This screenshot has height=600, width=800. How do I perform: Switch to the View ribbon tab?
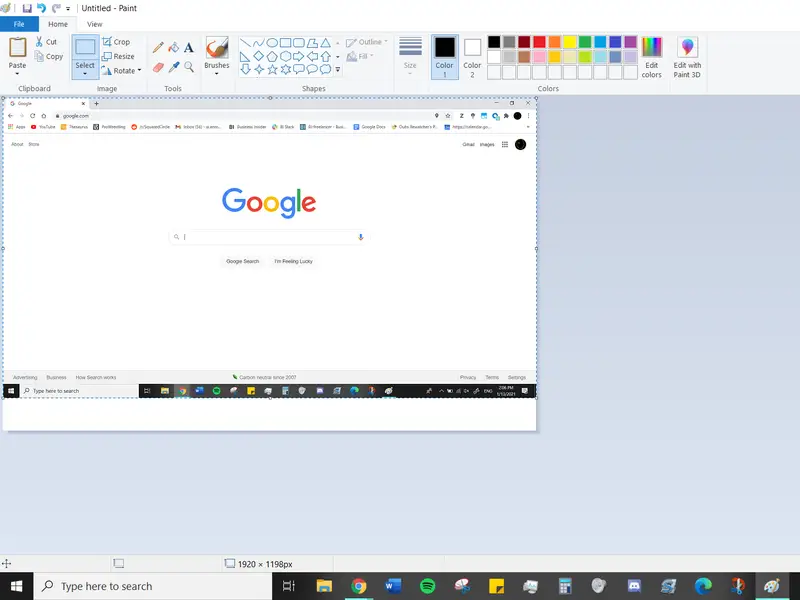(x=94, y=24)
